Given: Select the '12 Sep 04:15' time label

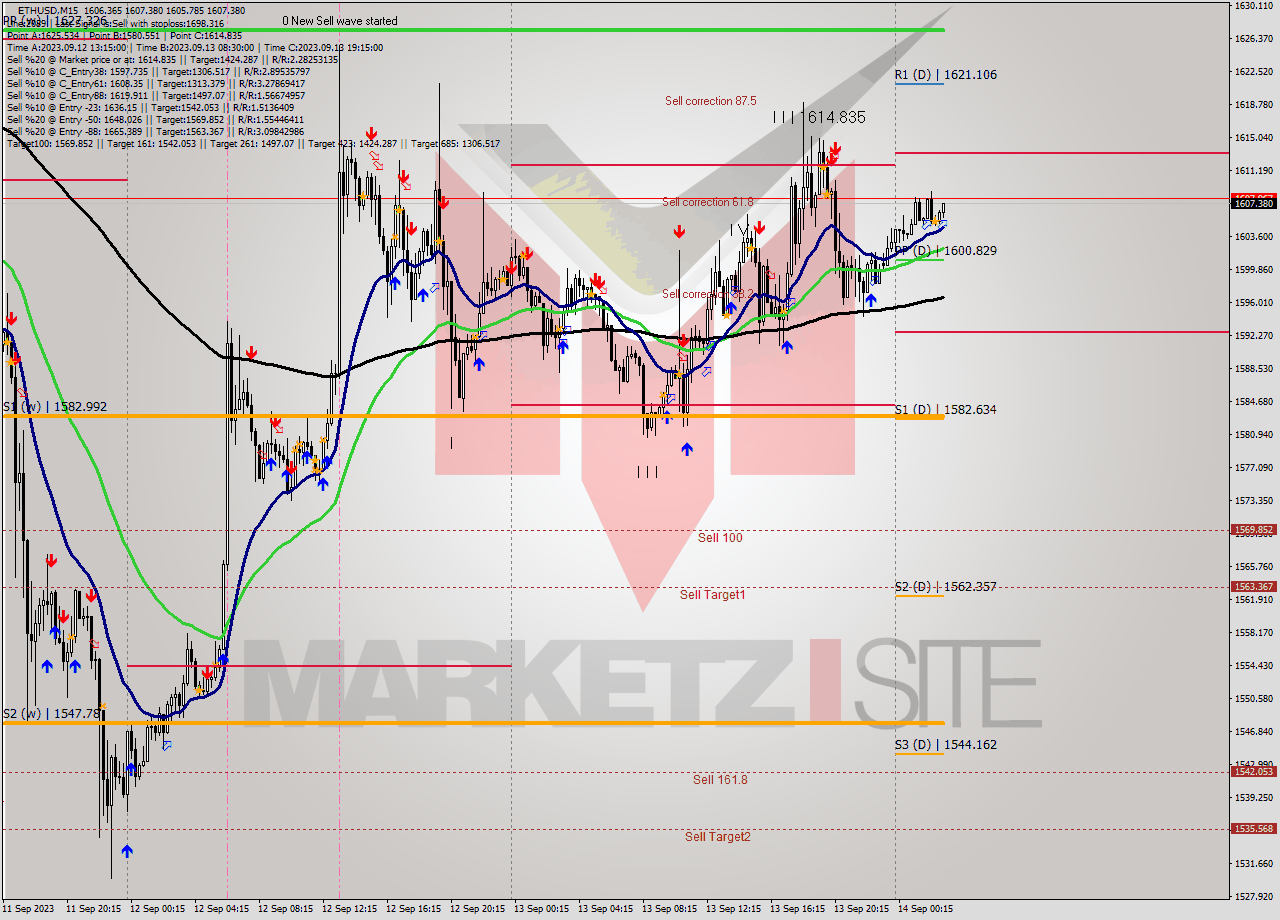Looking at the screenshot, I should click(x=222, y=910).
